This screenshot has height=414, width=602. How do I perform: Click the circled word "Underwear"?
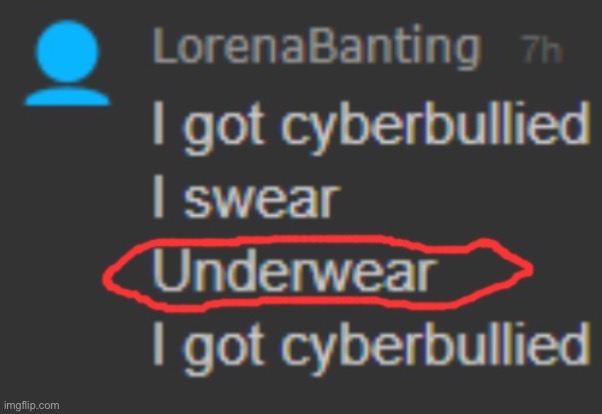tap(295, 271)
